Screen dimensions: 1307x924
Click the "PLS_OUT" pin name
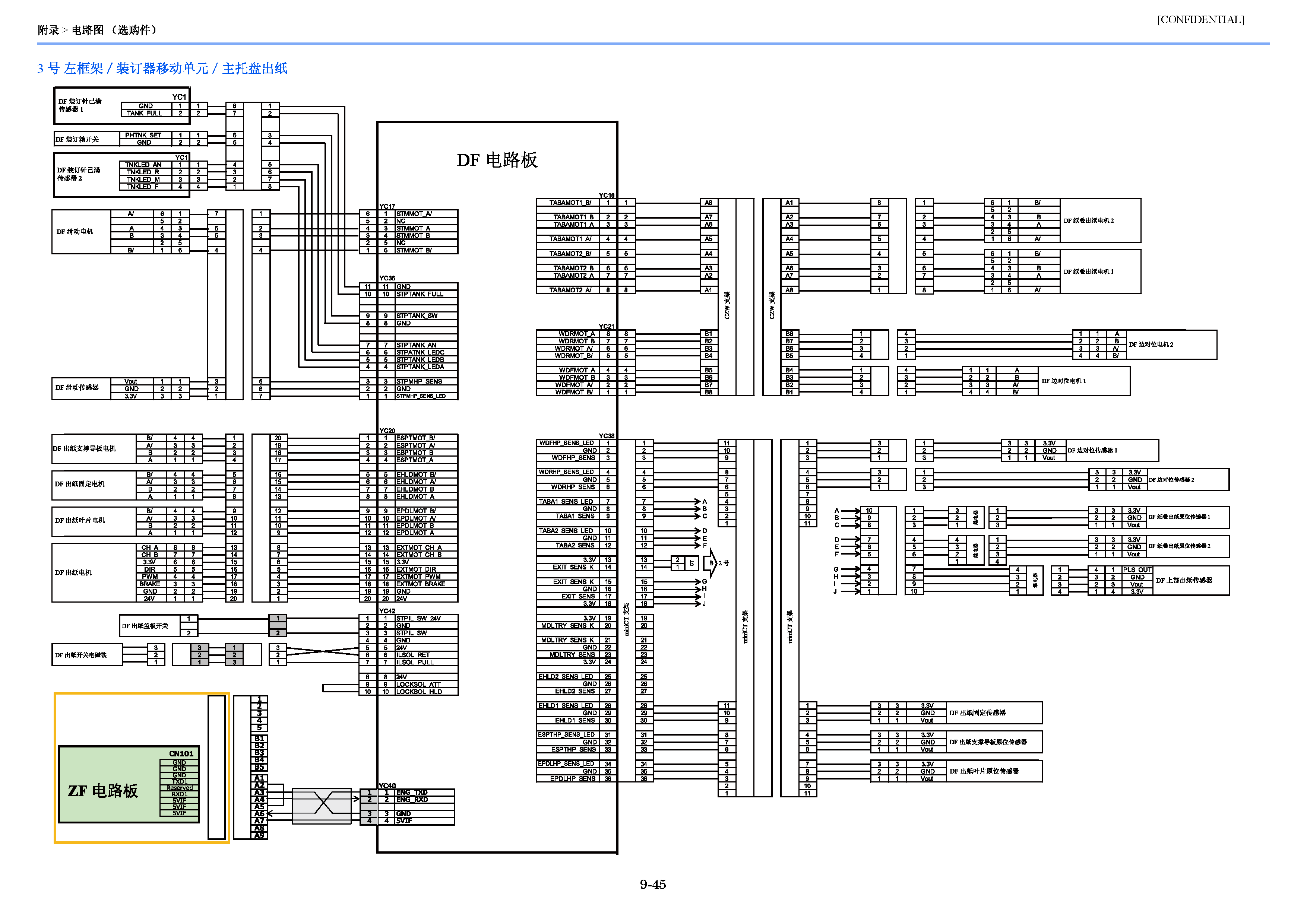pyautogui.click(x=1137, y=569)
